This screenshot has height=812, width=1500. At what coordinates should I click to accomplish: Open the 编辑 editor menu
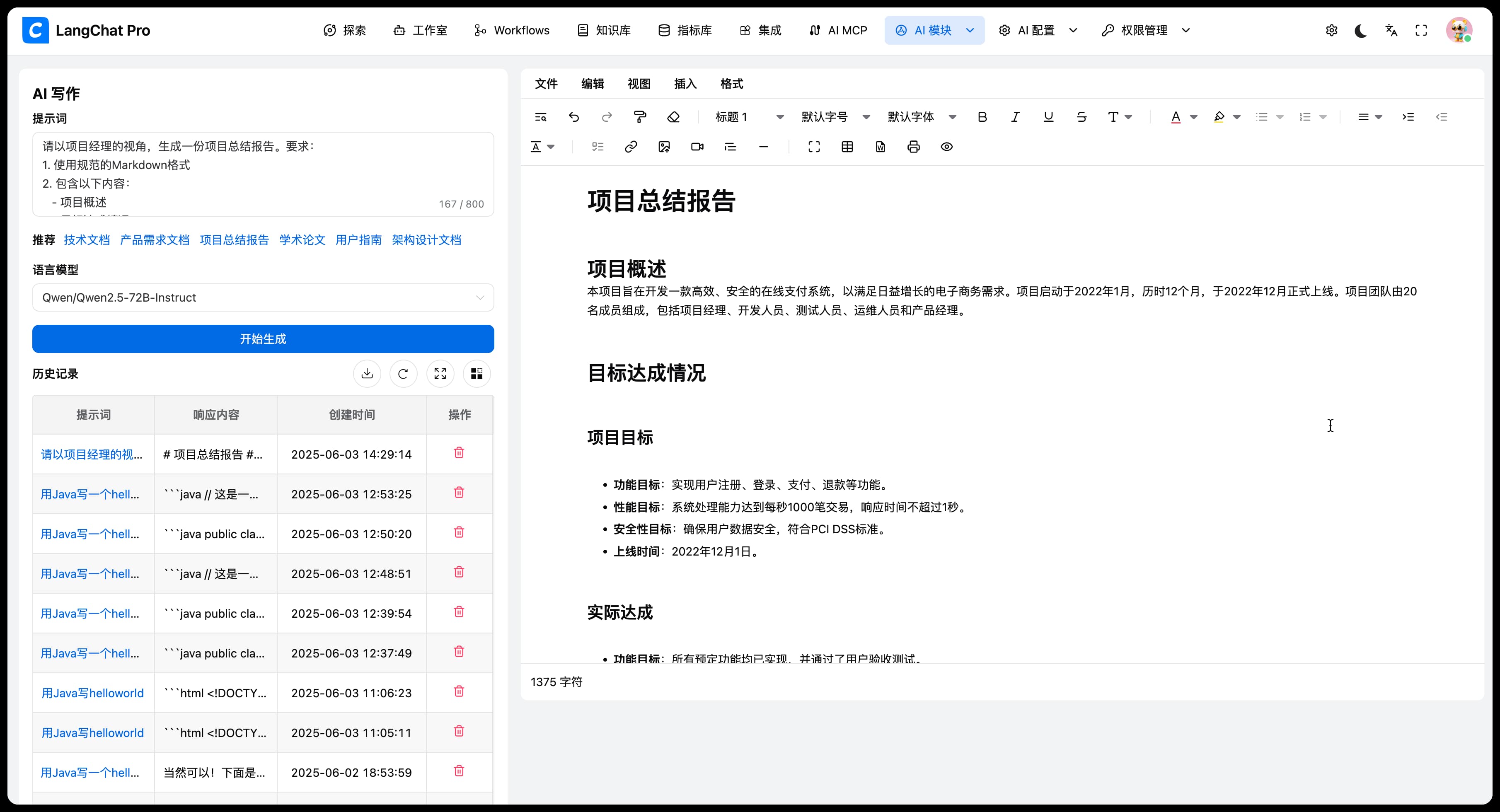pyautogui.click(x=593, y=84)
